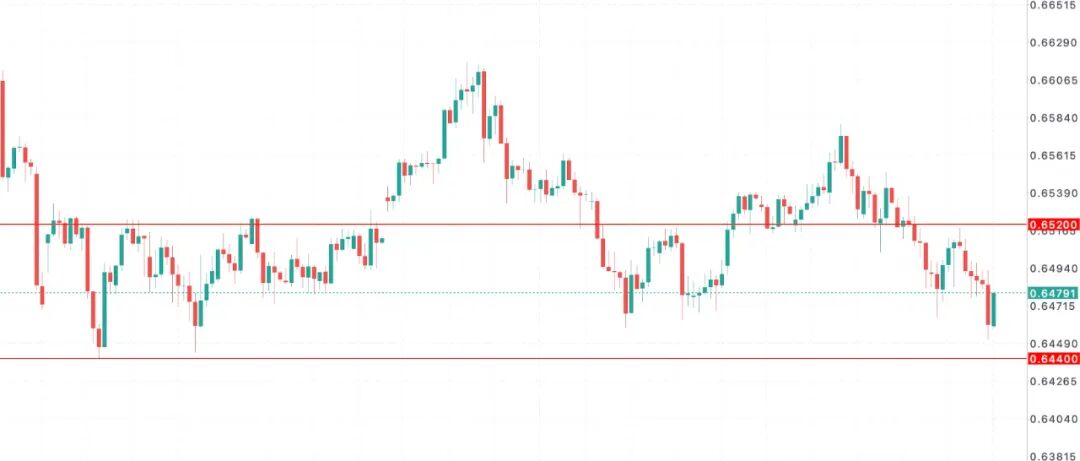Viewport: 1080px width, 461px height.
Task: Click the most recent green candle
Action: click(x=993, y=309)
